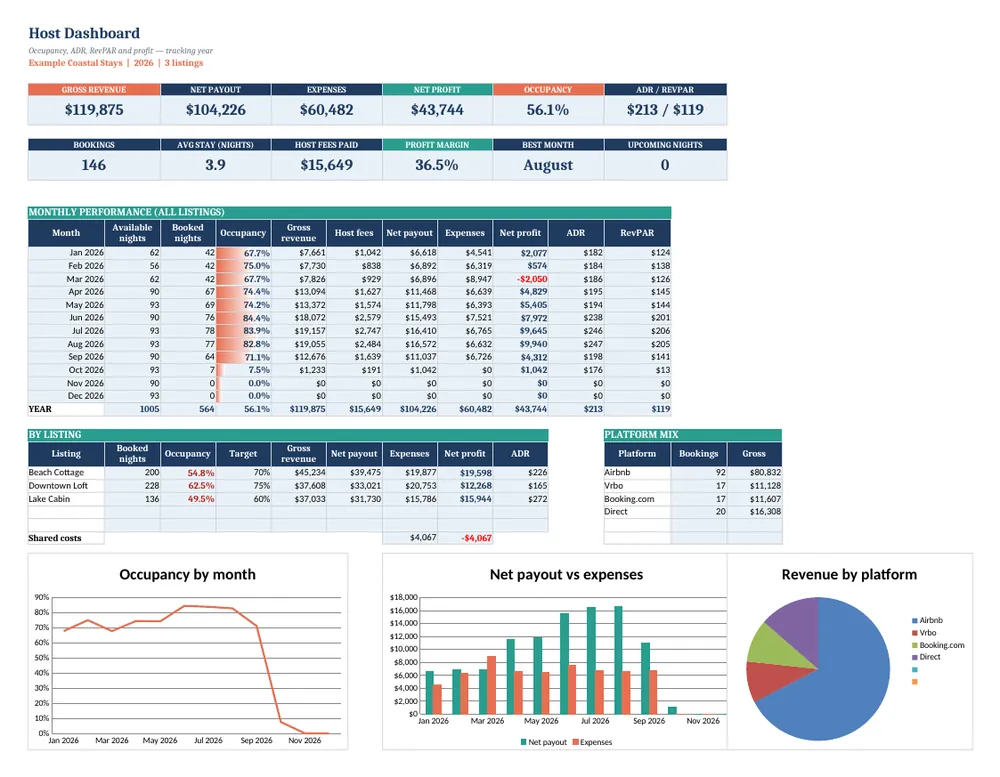
Task: Select the Booking.com platform name
Action: pyautogui.click(x=629, y=499)
